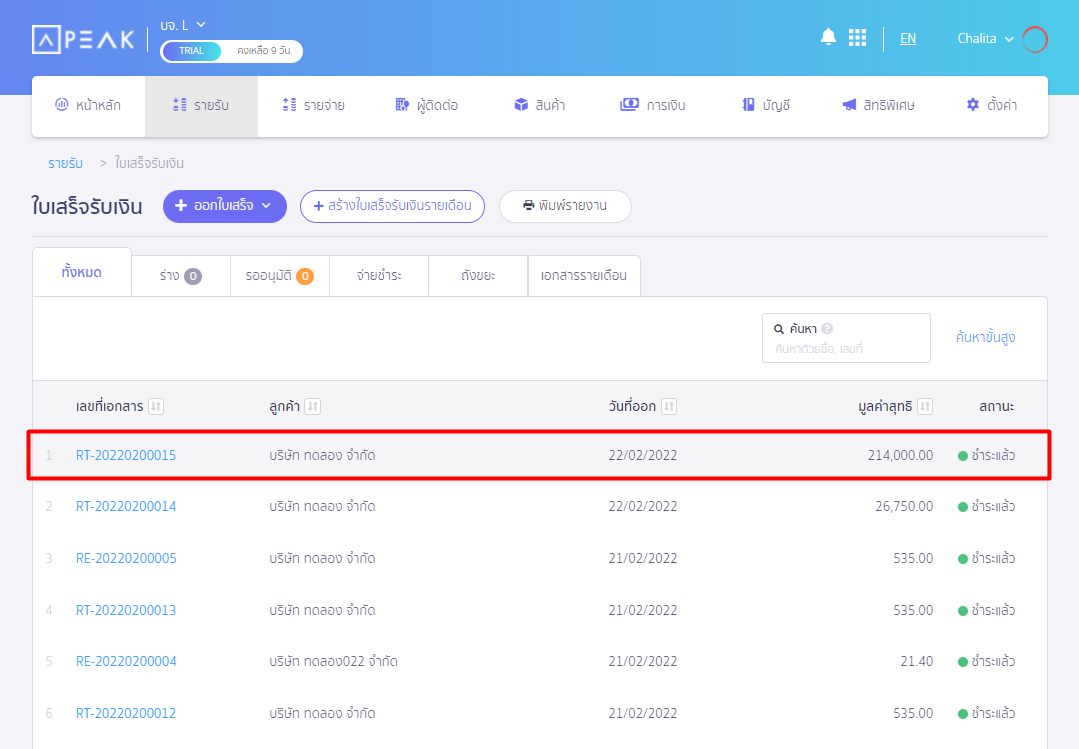Viewport: 1079px width, 749px height.
Task: Click the TRIAL status badge
Action: (x=191, y=51)
